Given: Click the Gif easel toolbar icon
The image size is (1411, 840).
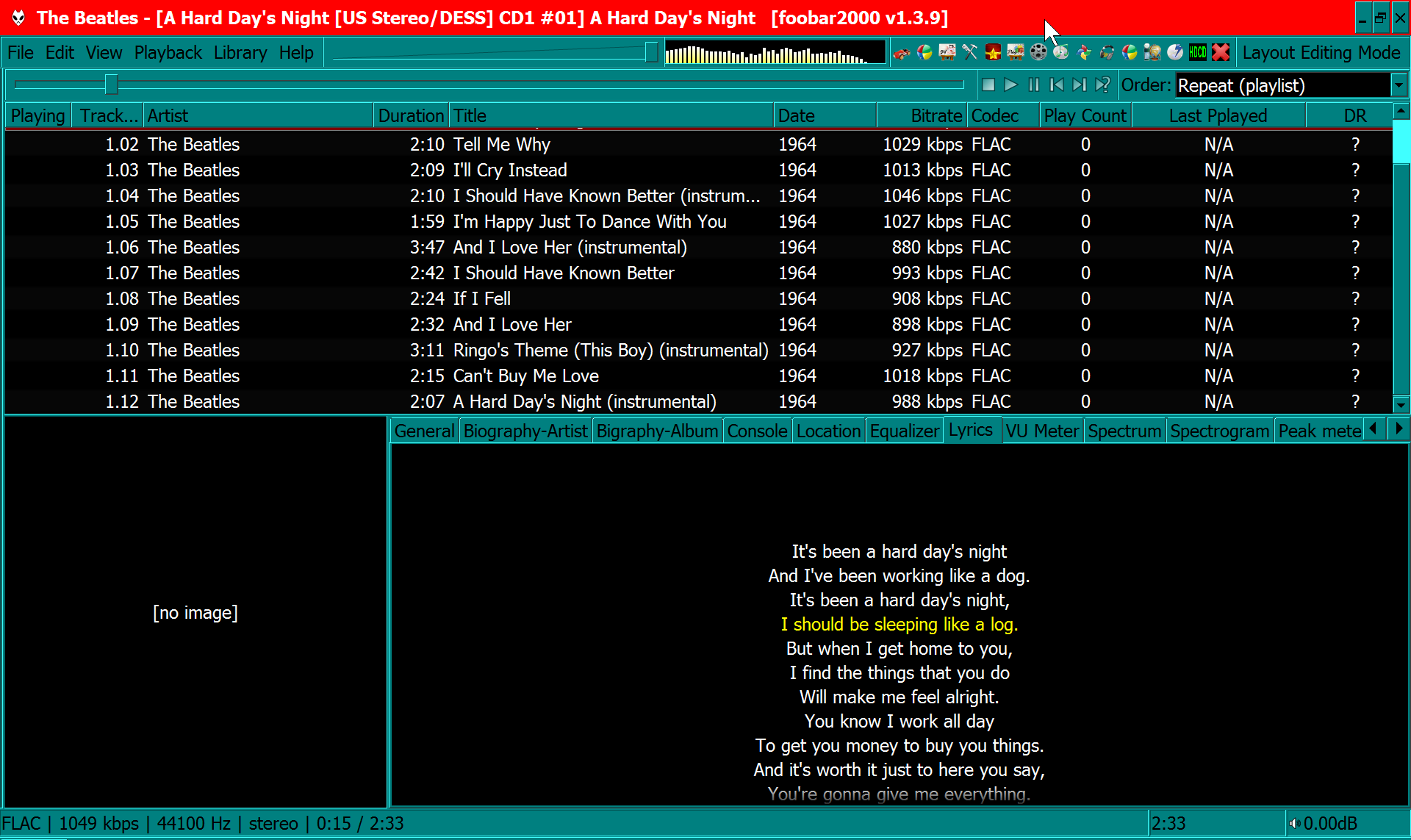Looking at the screenshot, I should (947, 52).
